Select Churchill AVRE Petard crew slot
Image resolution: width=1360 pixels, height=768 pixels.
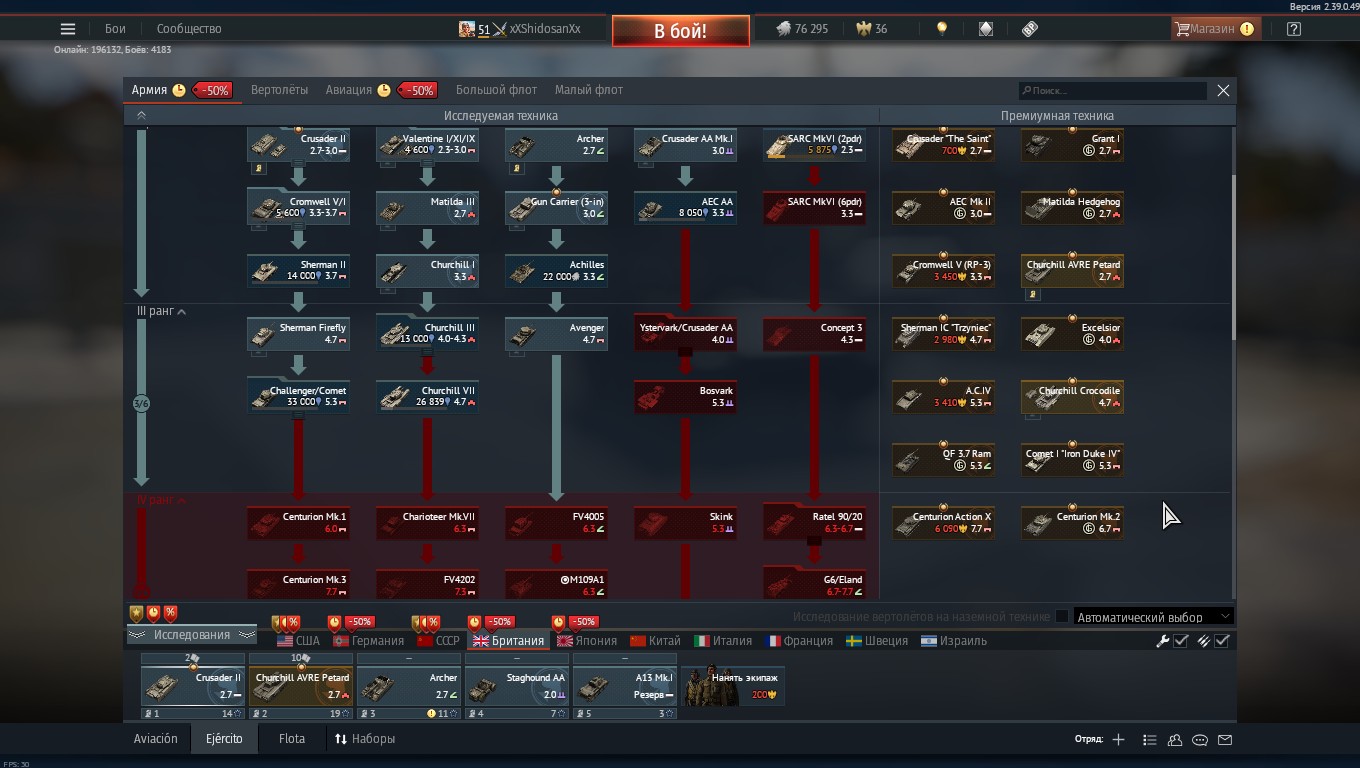pos(300,686)
